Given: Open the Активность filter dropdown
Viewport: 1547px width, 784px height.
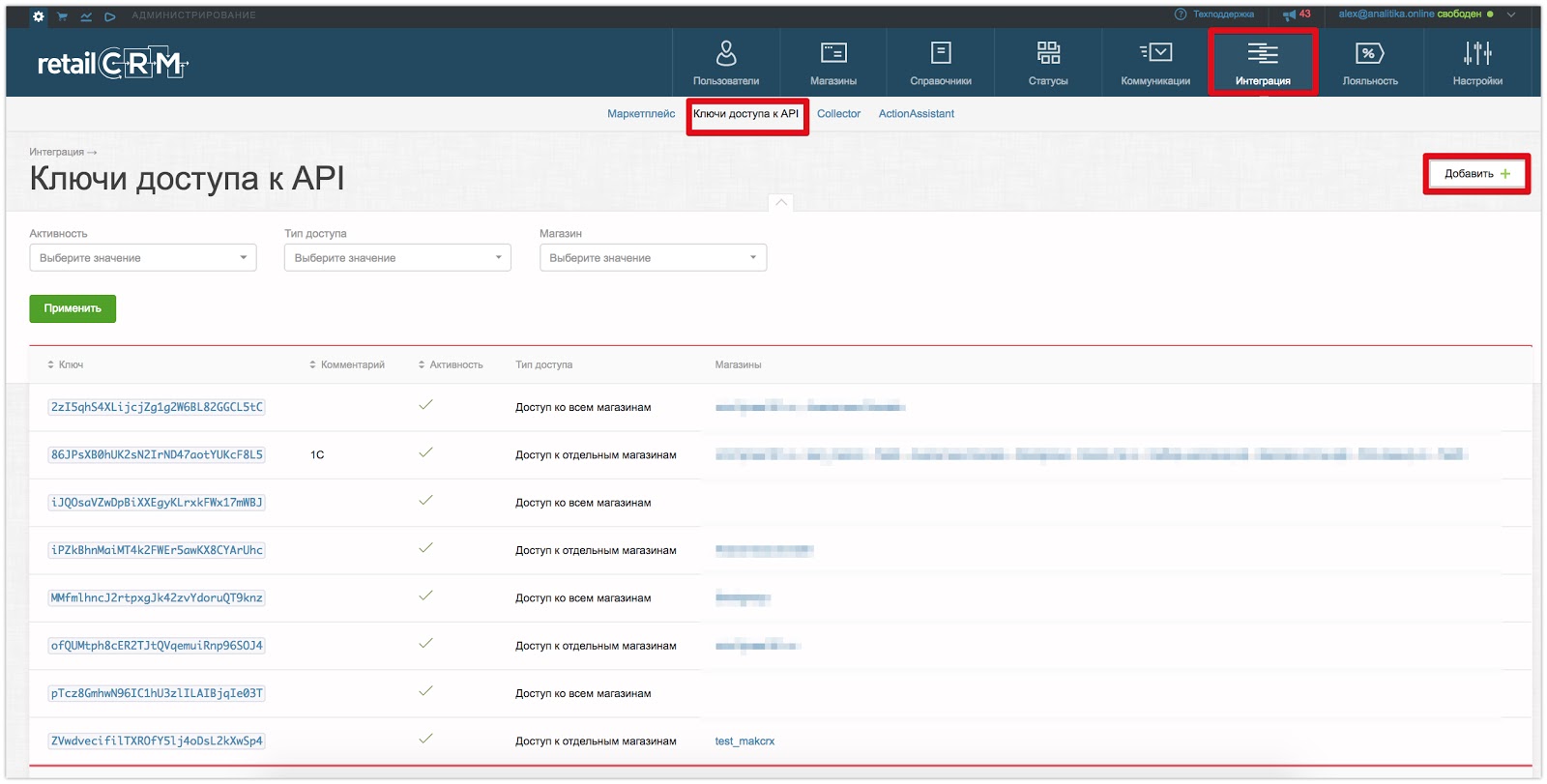Looking at the screenshot, I should click(x=143, y=258).
